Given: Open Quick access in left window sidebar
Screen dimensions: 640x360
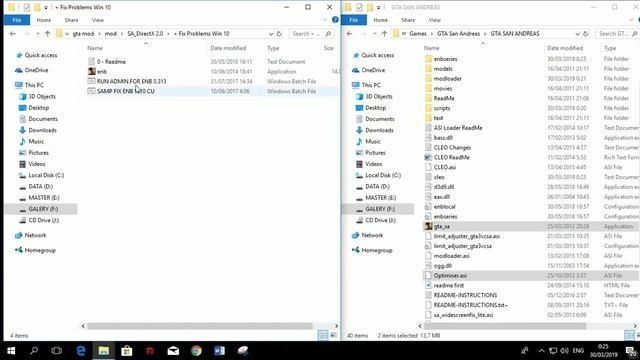Looking at the screenshot, I should click(x=41, y=55).
